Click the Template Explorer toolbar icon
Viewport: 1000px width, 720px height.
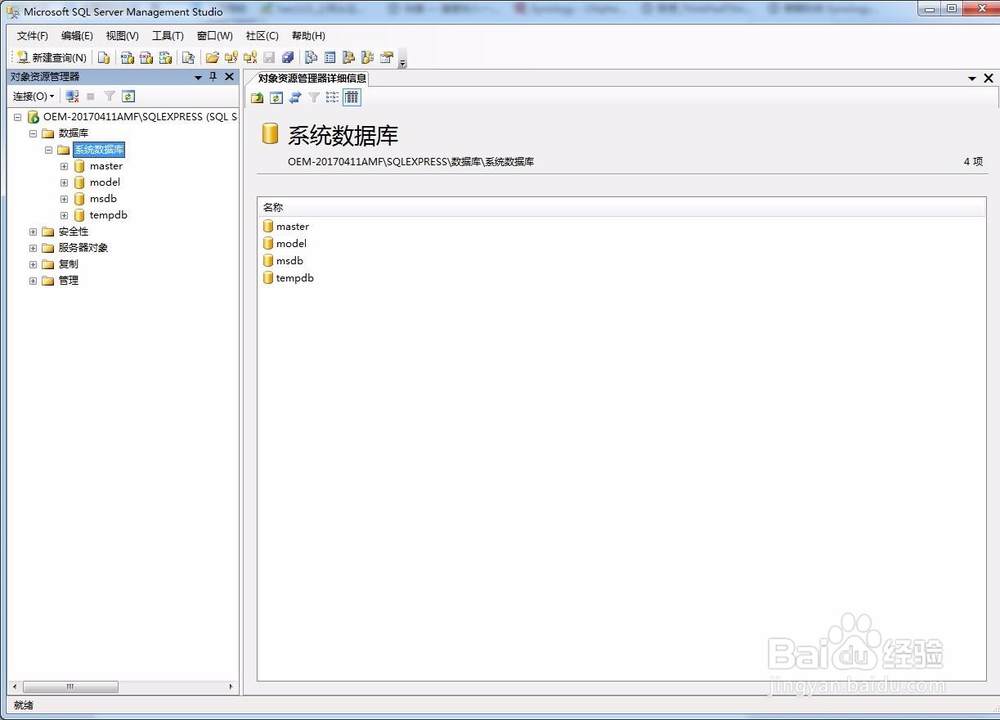pyautogui.click(x=367, y=58)
